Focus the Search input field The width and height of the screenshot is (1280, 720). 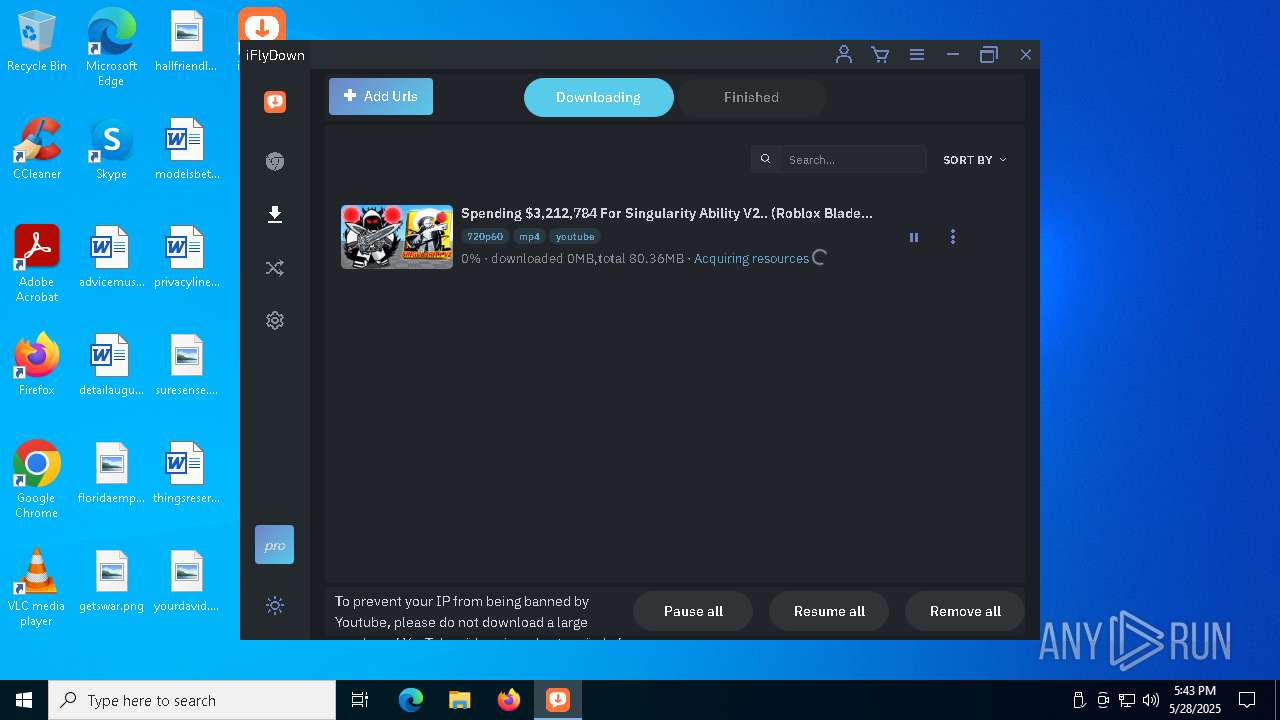pyautogui.click(x=853, y=159)
